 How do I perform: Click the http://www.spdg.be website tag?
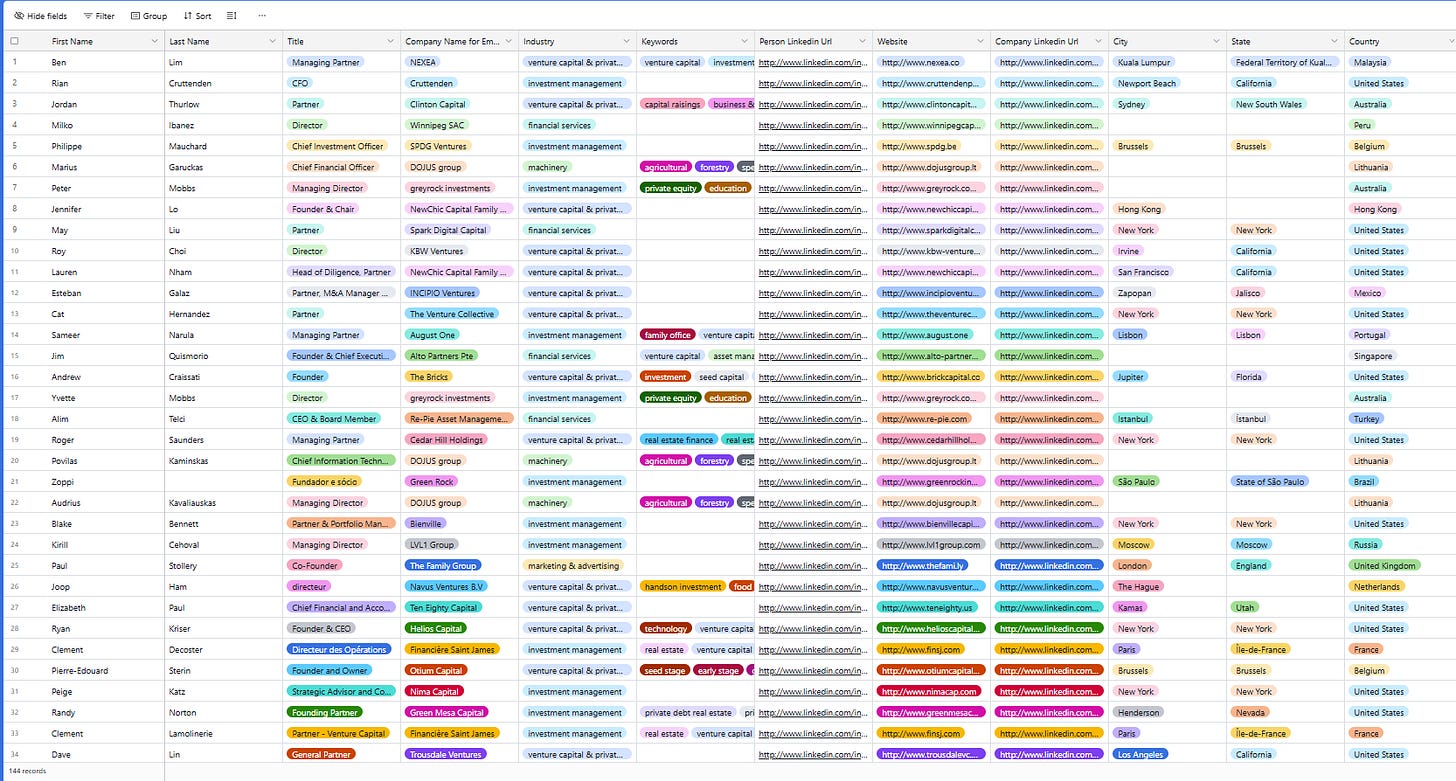[x=919, y=146]
